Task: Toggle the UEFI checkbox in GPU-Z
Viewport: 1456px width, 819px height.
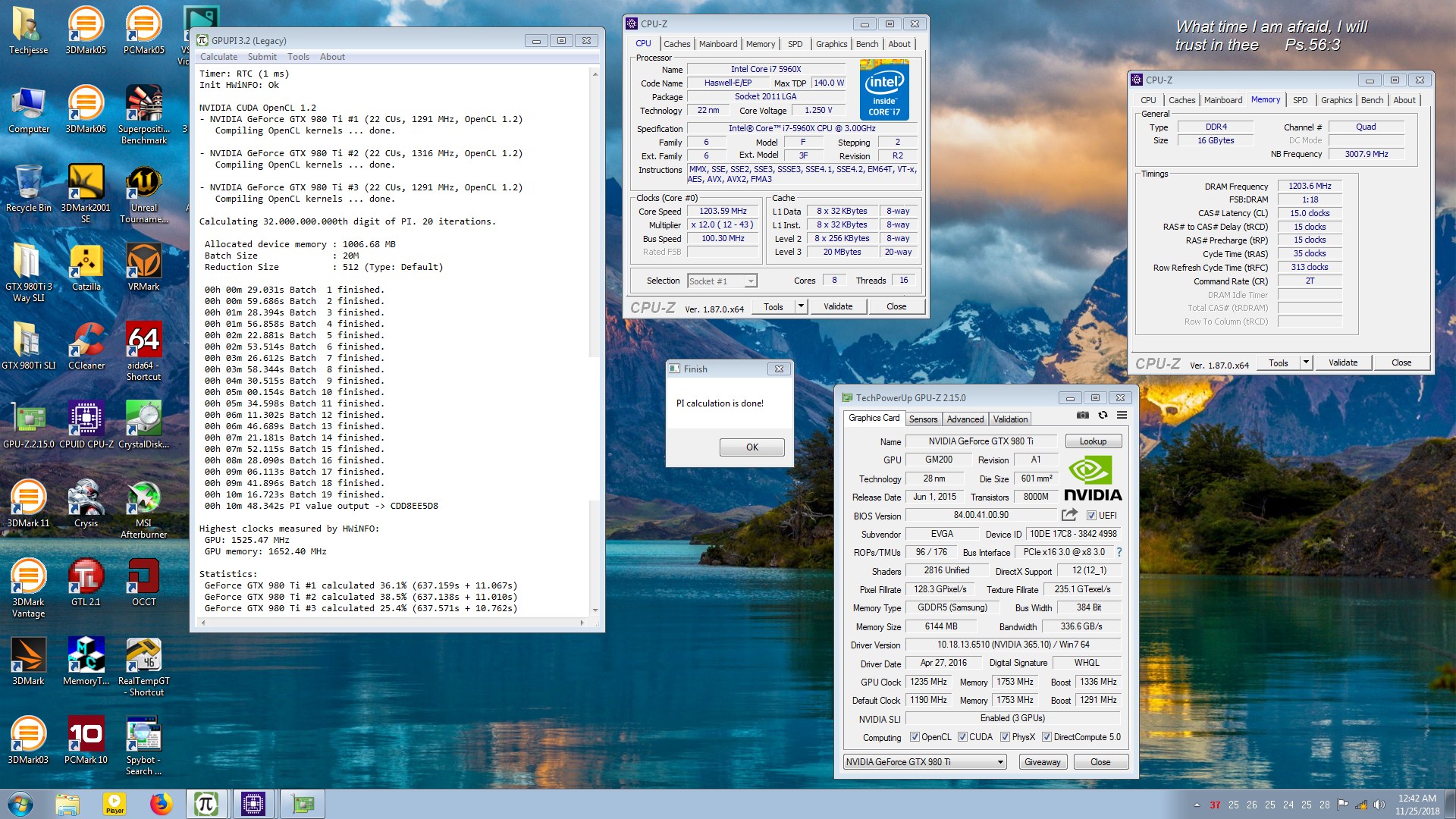Action: [1091, 516]
